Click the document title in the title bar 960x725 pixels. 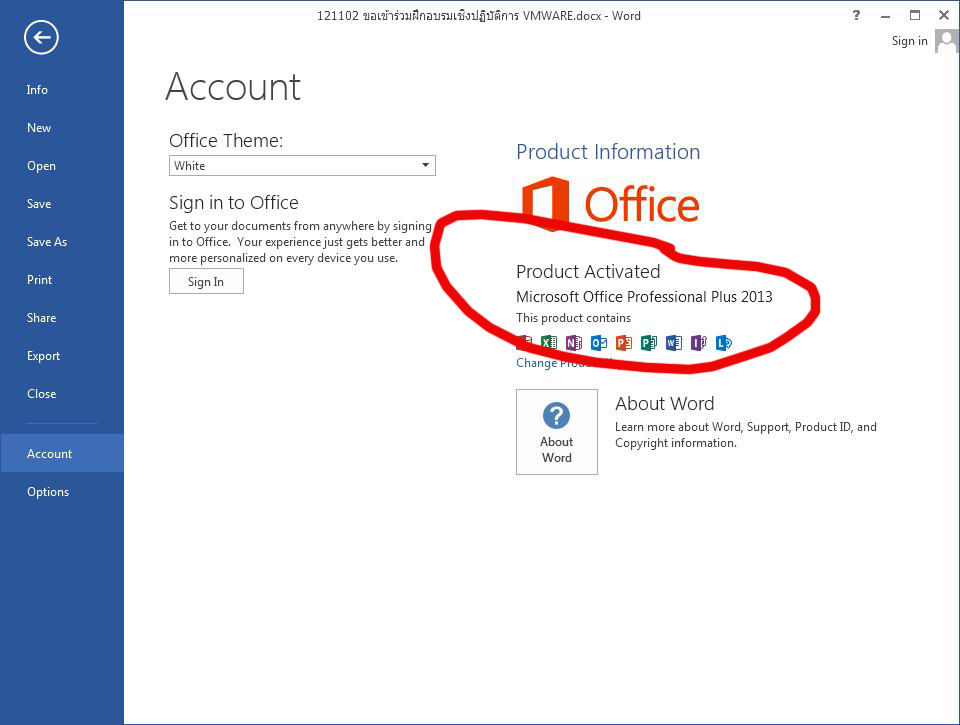[x=479, y=16]
